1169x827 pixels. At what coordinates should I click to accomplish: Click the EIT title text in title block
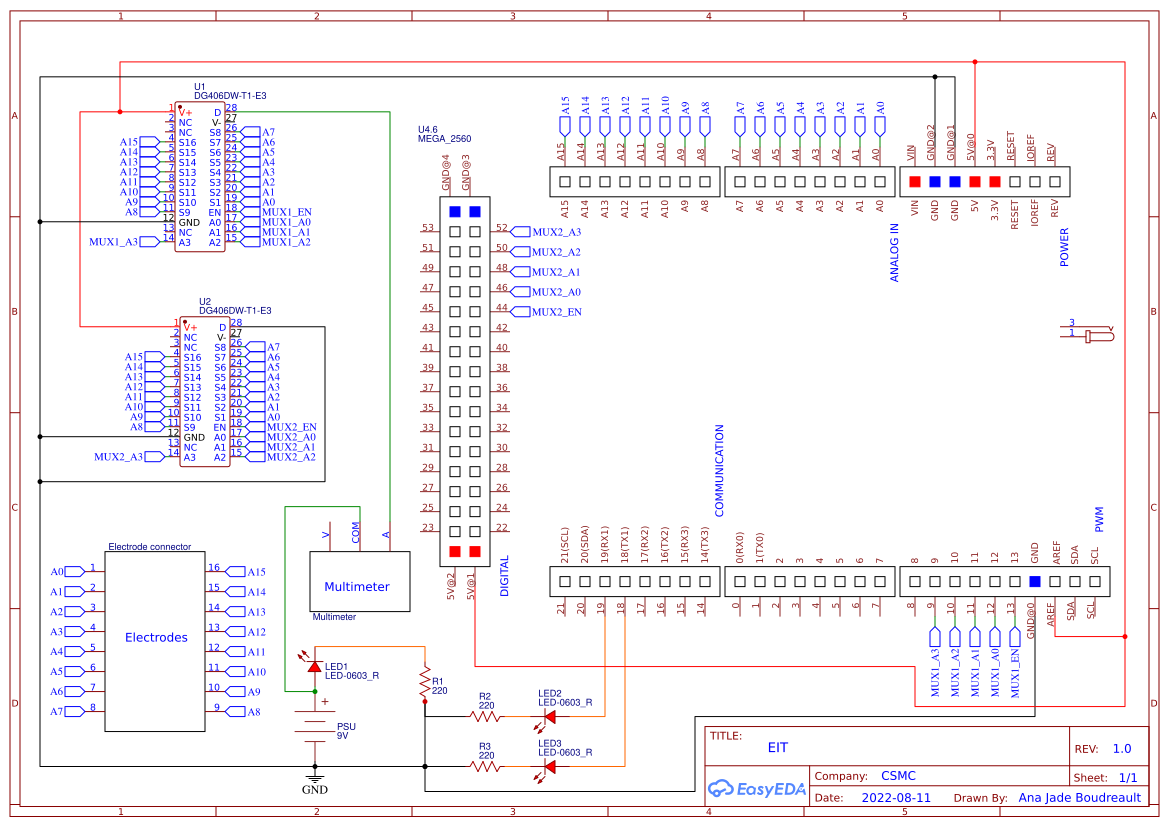coord(778,747)
